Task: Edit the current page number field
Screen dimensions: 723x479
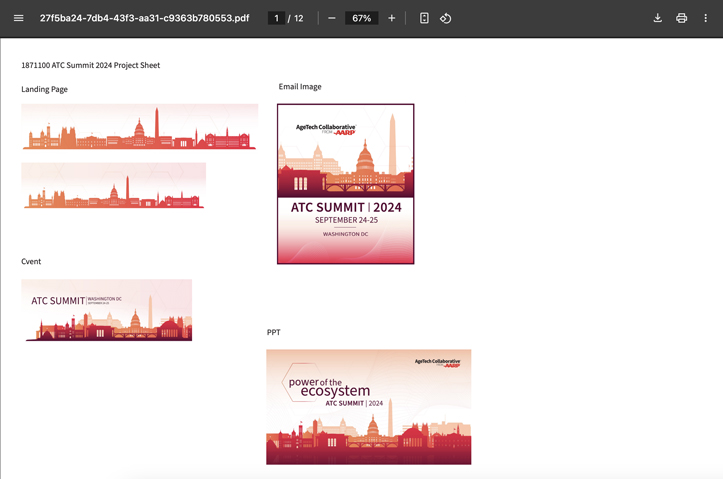Action: pyautogui.click(x=276, y=18)
